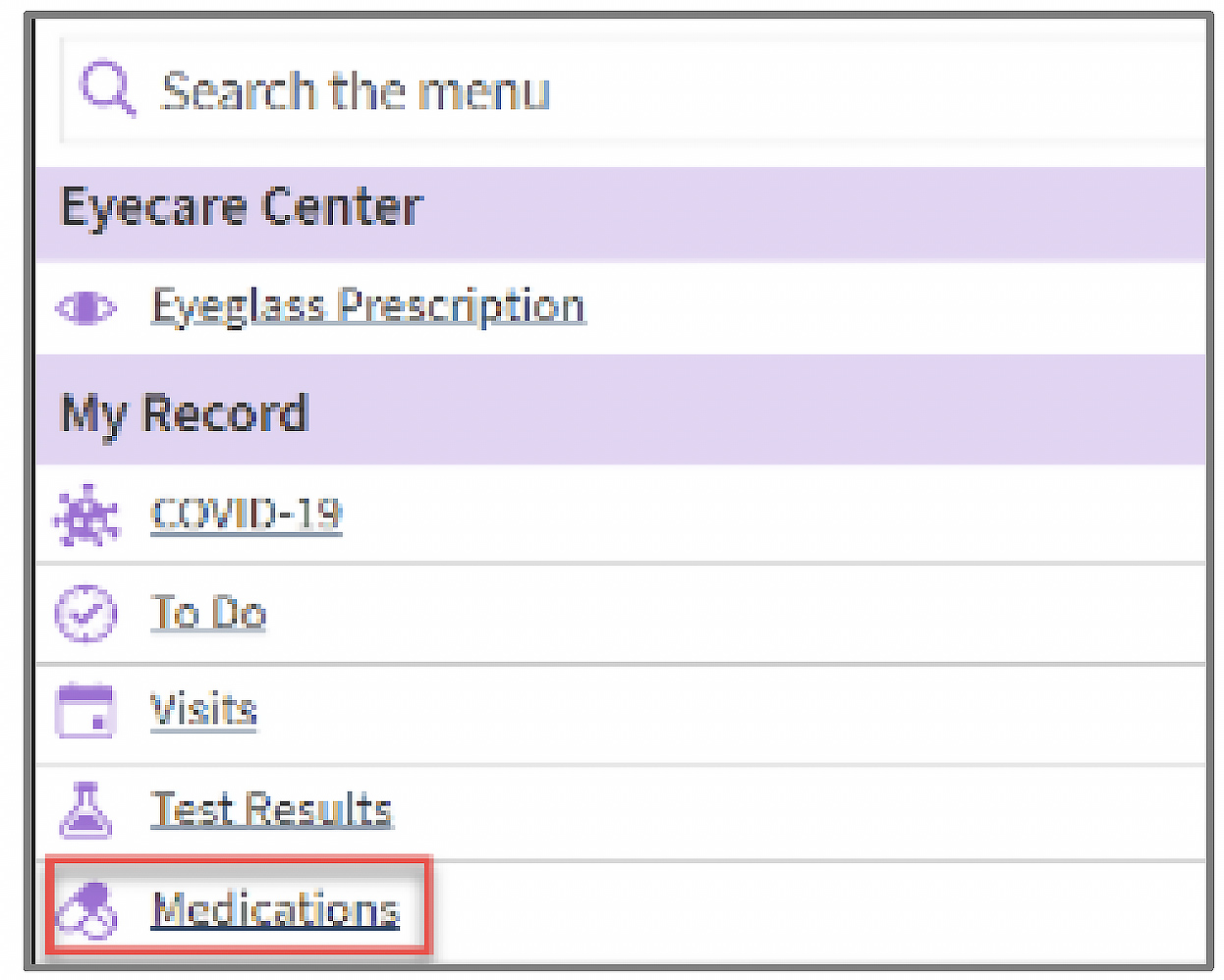Select the My Record section header
Image resolution: width=1224 pixels, height=980 pixels.
tap(185, 412)
